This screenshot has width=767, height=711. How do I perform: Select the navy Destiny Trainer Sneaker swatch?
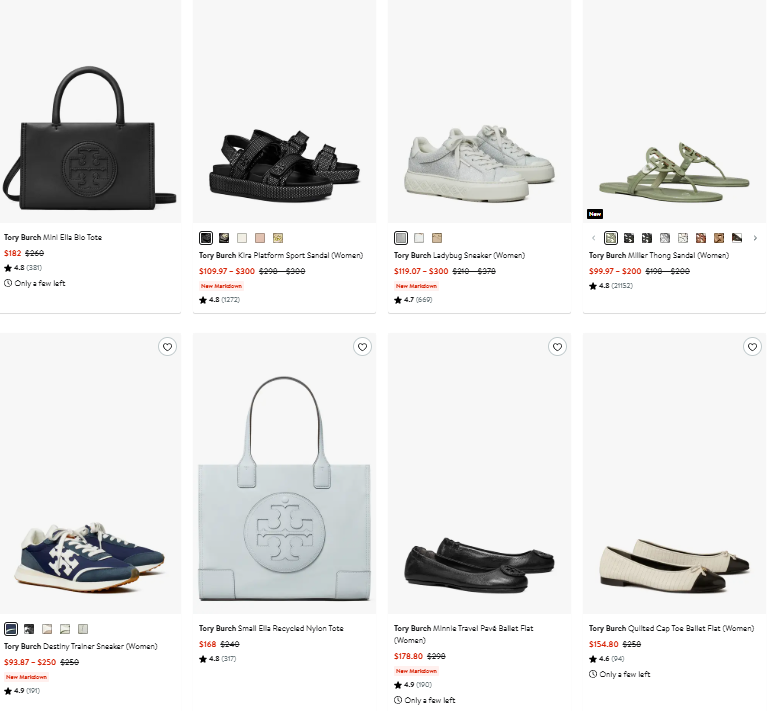pos(11,629)
